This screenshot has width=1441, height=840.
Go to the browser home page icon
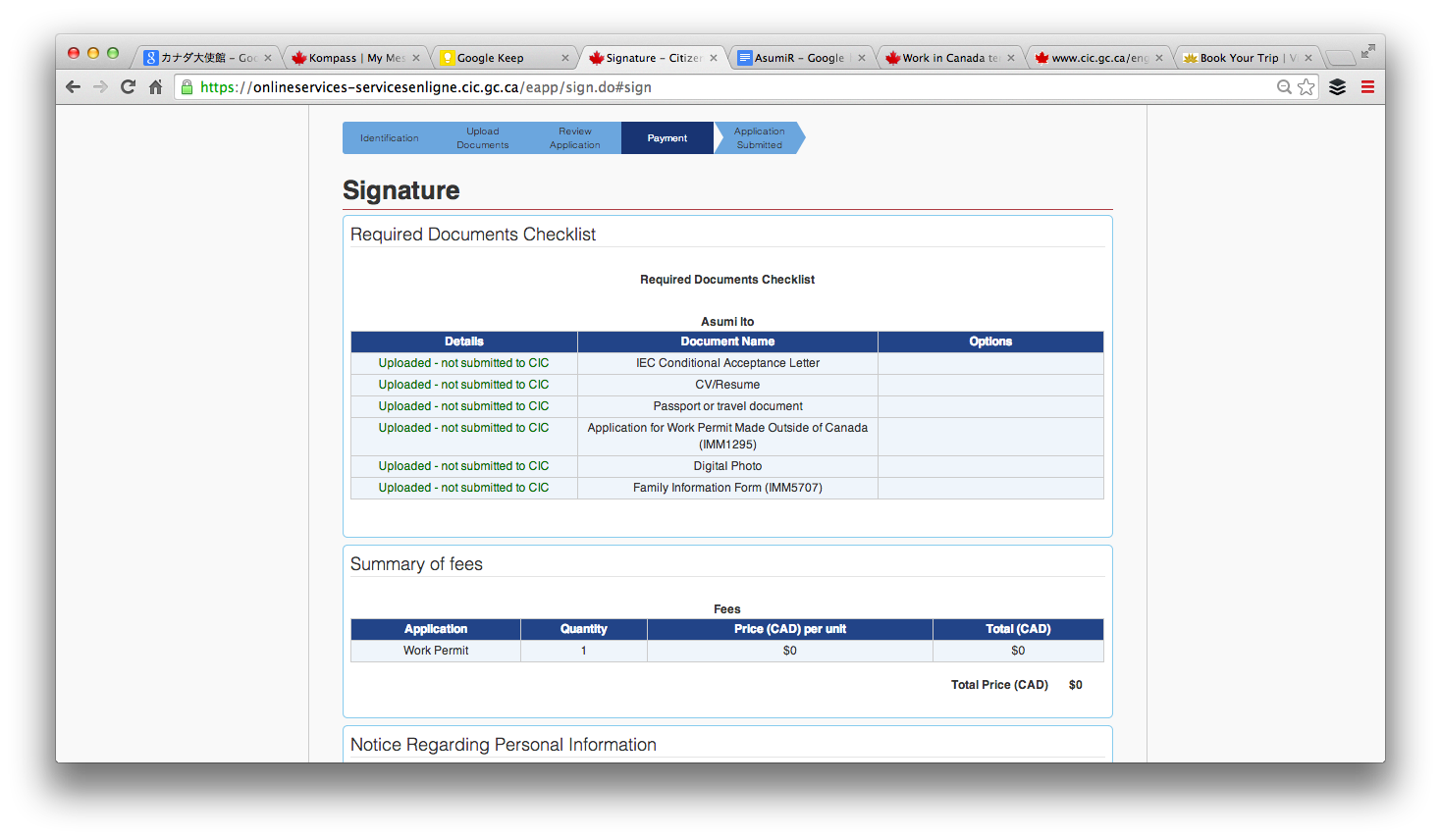click(x=155, y=87)
